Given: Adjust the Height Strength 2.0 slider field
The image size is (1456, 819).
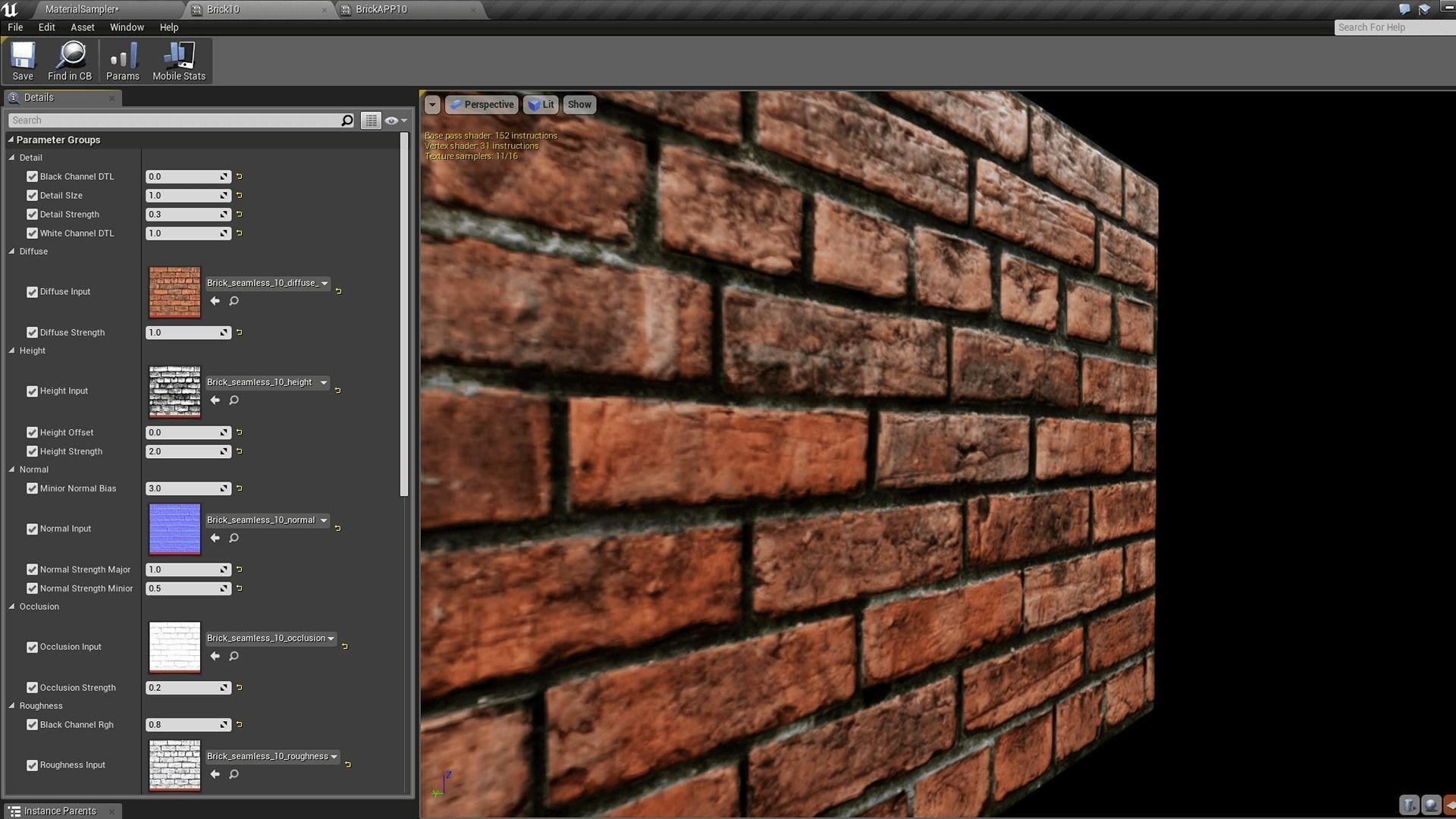Looking at the screenshot, I should coord(188,451).
